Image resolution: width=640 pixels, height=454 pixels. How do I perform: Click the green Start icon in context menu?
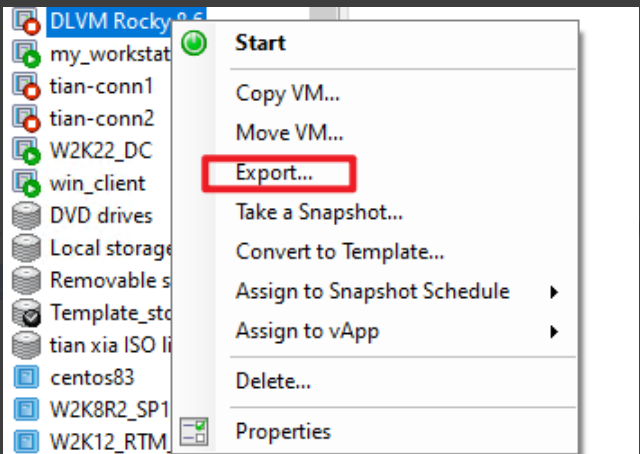197,43
